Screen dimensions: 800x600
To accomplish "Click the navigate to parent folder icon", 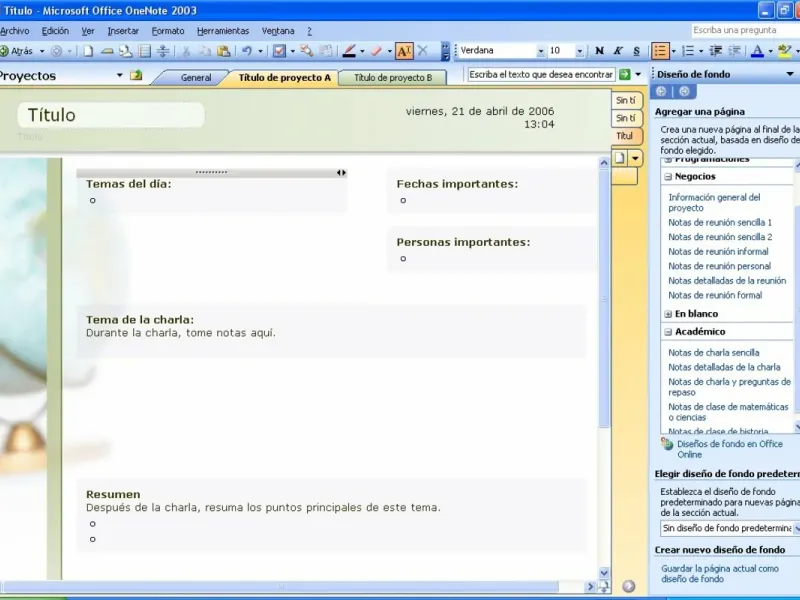I will point(136,76).
